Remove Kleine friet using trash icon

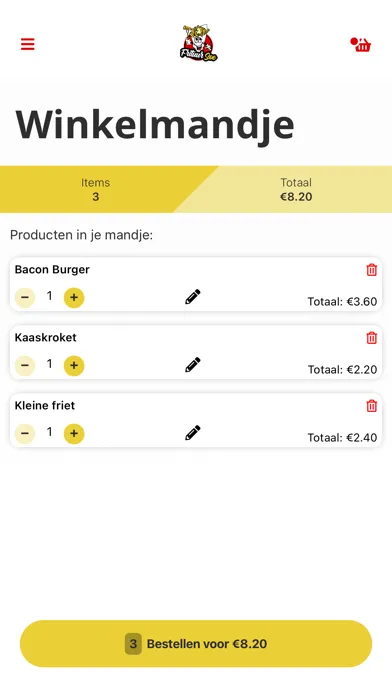372,406
